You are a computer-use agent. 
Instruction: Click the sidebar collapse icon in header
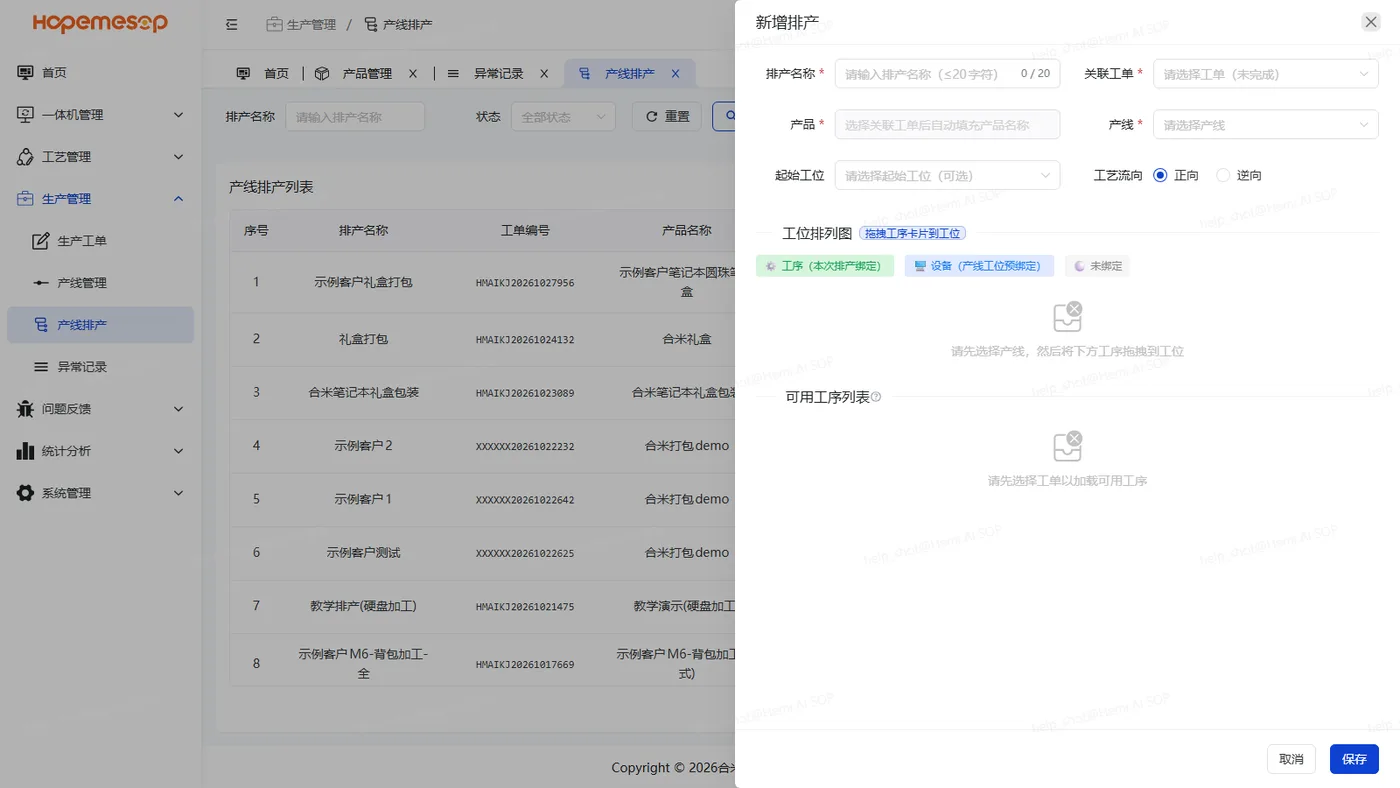[232, 24]
